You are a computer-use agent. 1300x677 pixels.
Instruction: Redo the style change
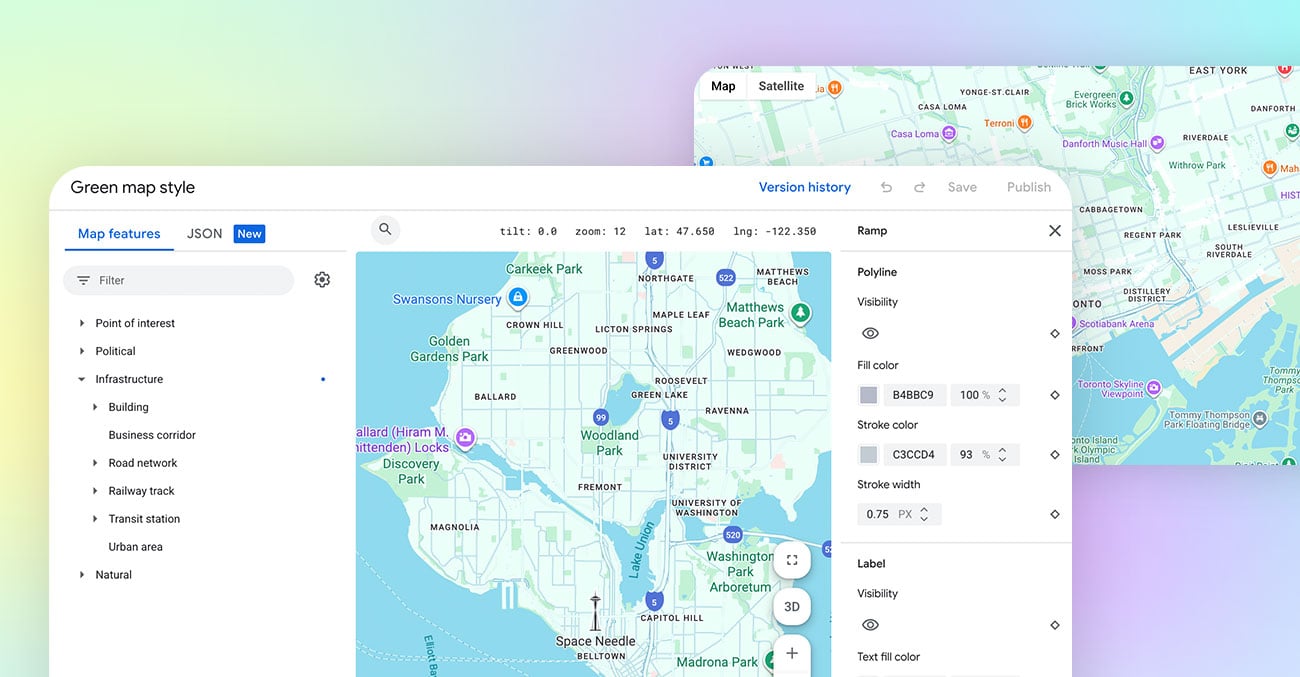click(x=919, y=186)
